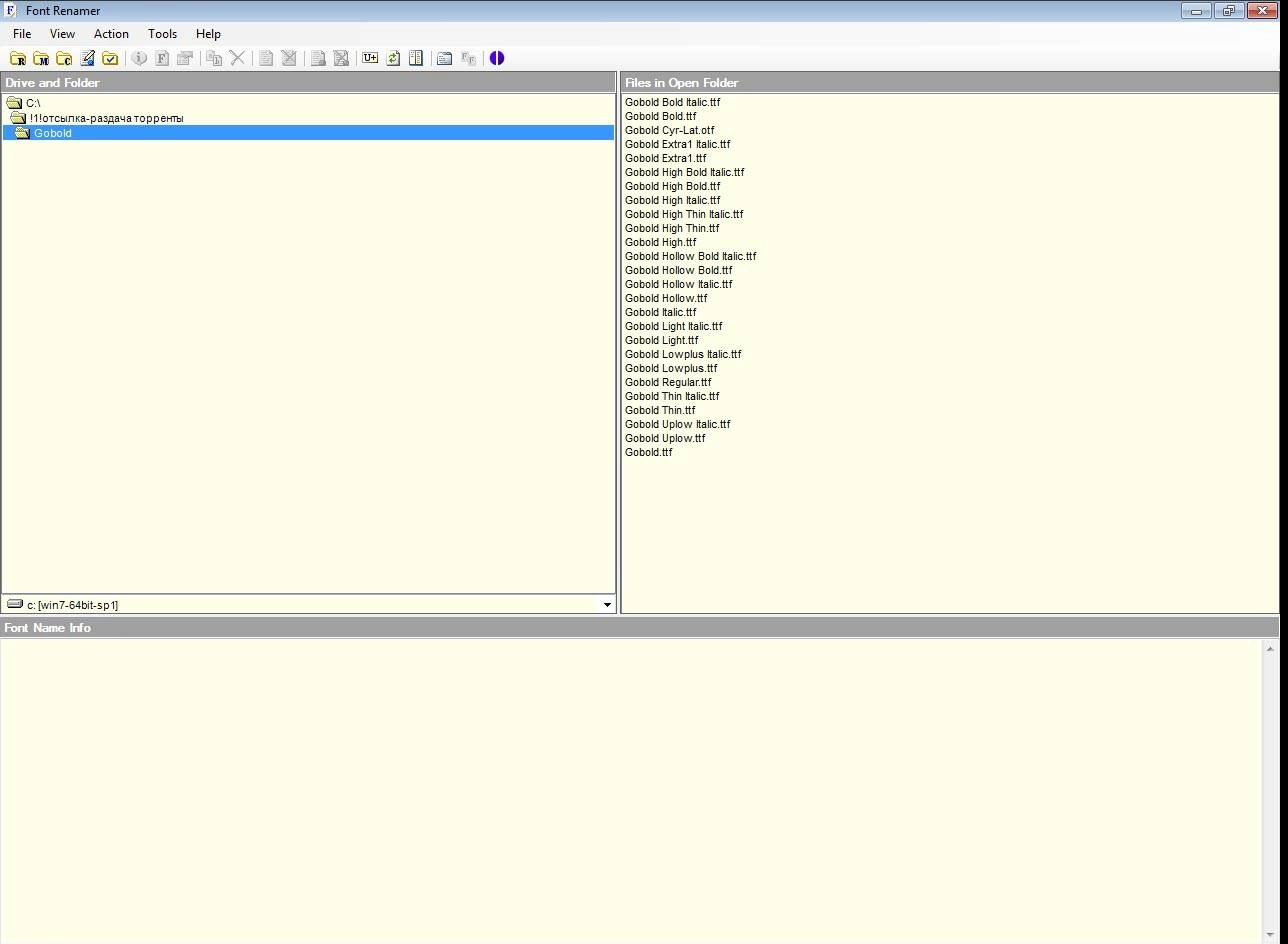The image size is (1288, 944).
Task: Click the grayed small FF font icon
Action: (468, 58)
